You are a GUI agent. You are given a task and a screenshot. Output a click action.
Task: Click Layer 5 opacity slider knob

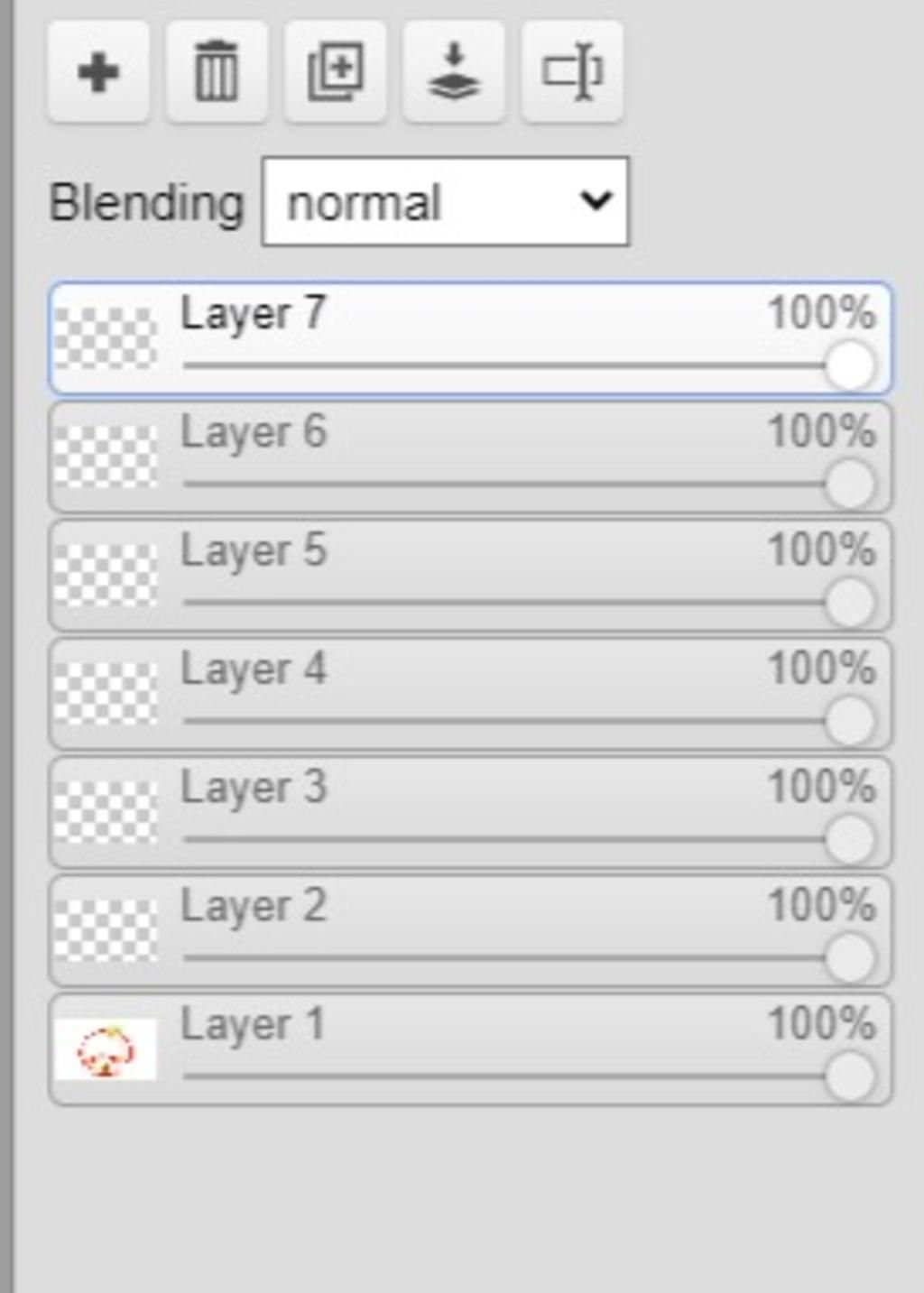849,602
